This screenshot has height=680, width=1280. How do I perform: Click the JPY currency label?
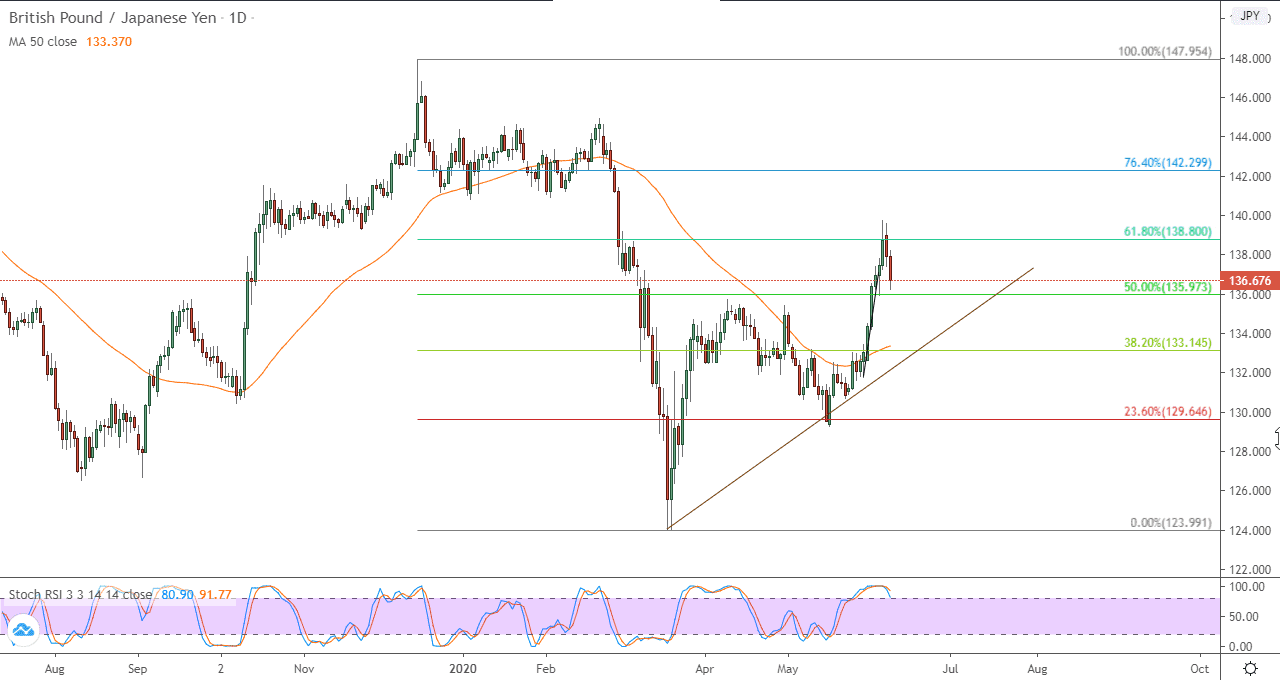1250,16
